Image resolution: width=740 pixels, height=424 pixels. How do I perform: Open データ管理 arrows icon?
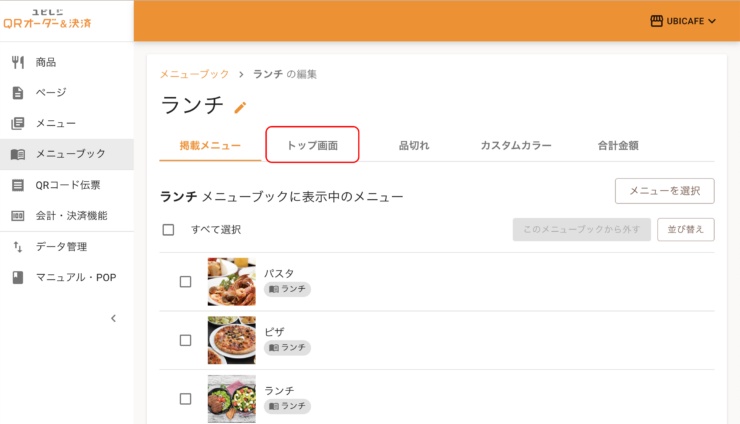(18, 246)
